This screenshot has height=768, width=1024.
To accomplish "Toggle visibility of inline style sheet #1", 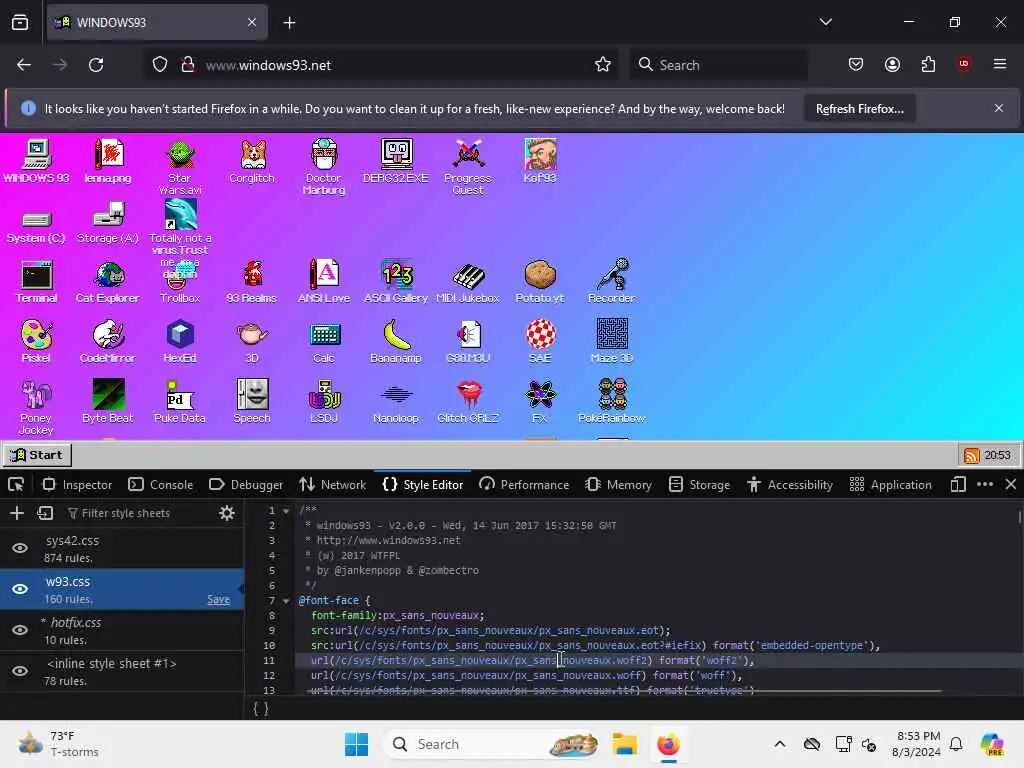I will click(x=20, y=671).
